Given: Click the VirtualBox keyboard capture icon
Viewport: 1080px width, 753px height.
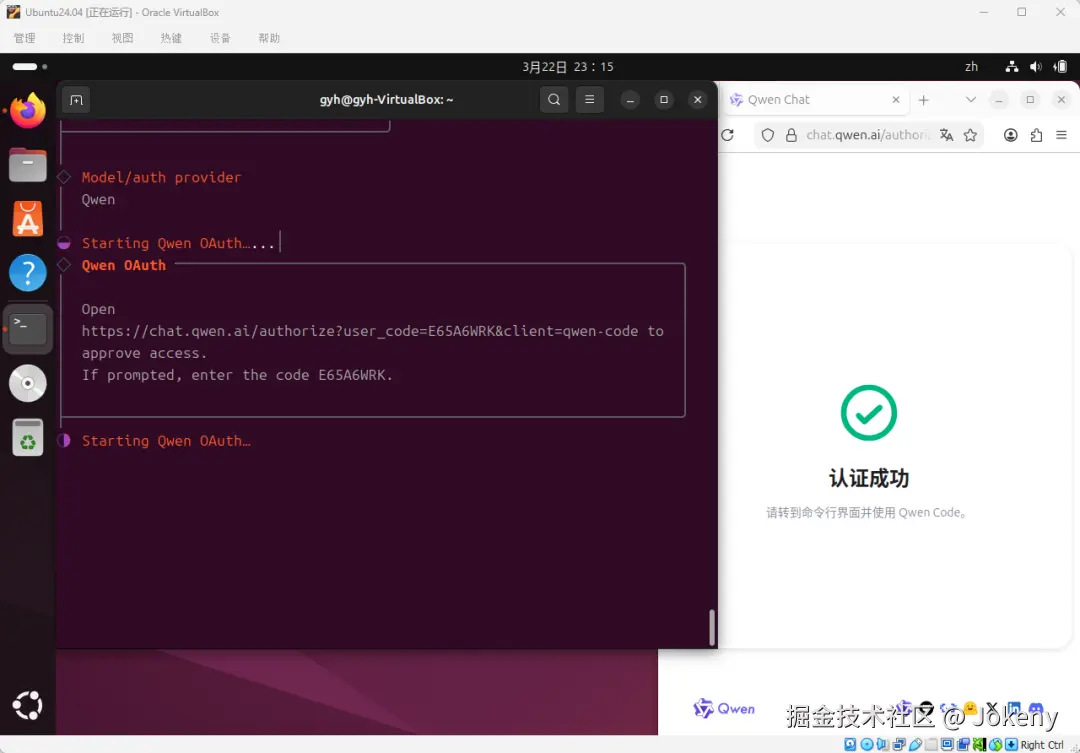Looking at the screenshot, I should tap(1011, 745).
